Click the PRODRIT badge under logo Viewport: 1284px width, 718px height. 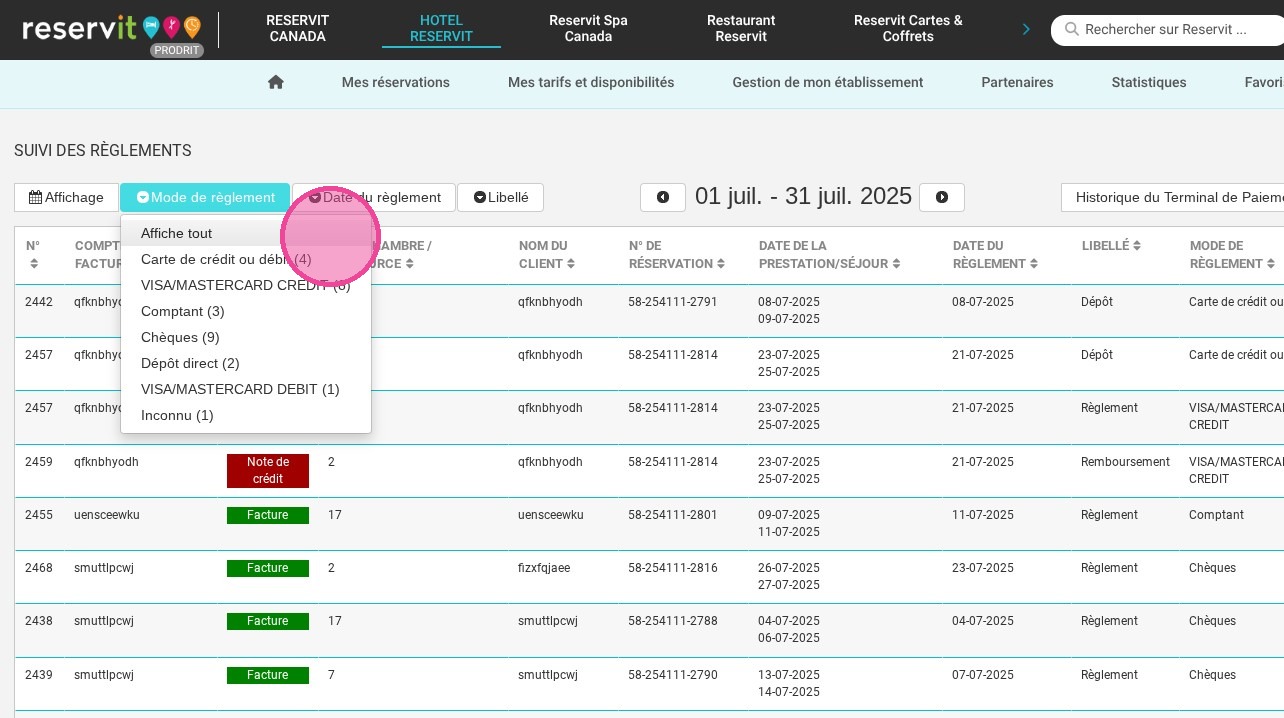coord(177,50)
